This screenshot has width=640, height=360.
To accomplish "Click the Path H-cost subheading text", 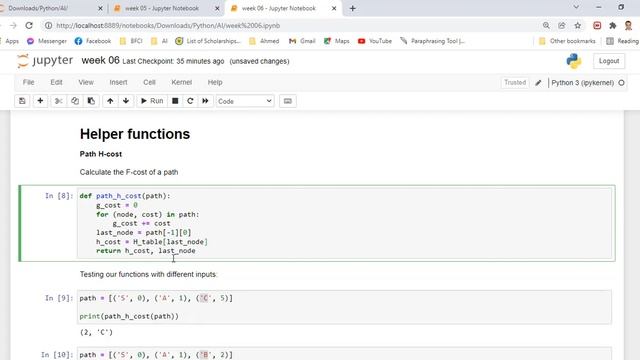I will tap(101, 154).
